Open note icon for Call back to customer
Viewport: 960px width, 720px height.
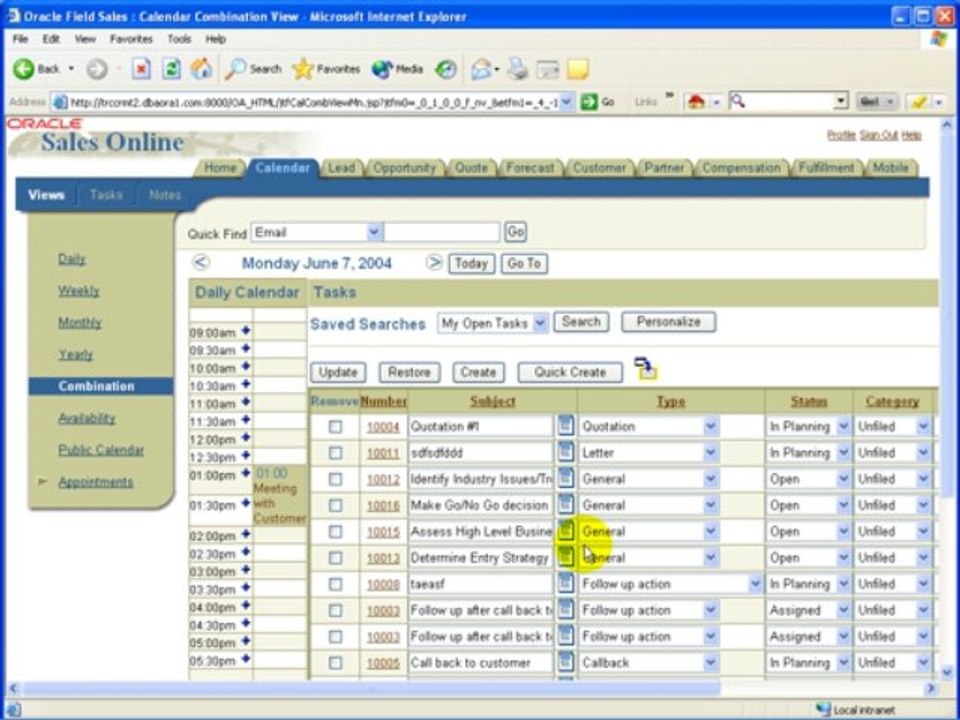[566, 662]
